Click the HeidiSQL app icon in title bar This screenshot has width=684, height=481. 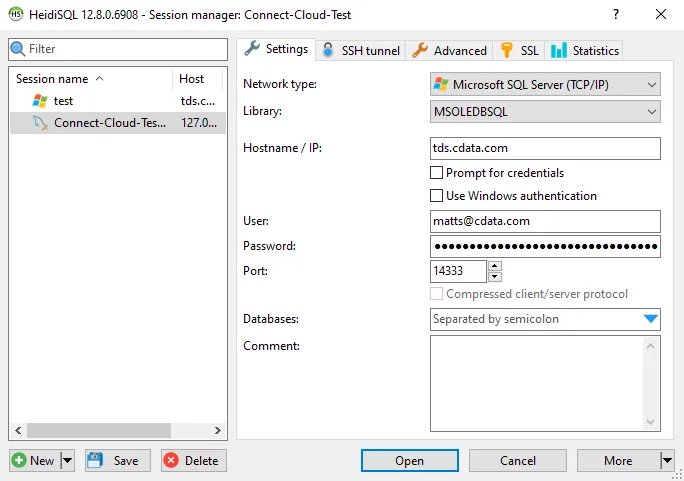pyautogui.click(x=16, y=15)
